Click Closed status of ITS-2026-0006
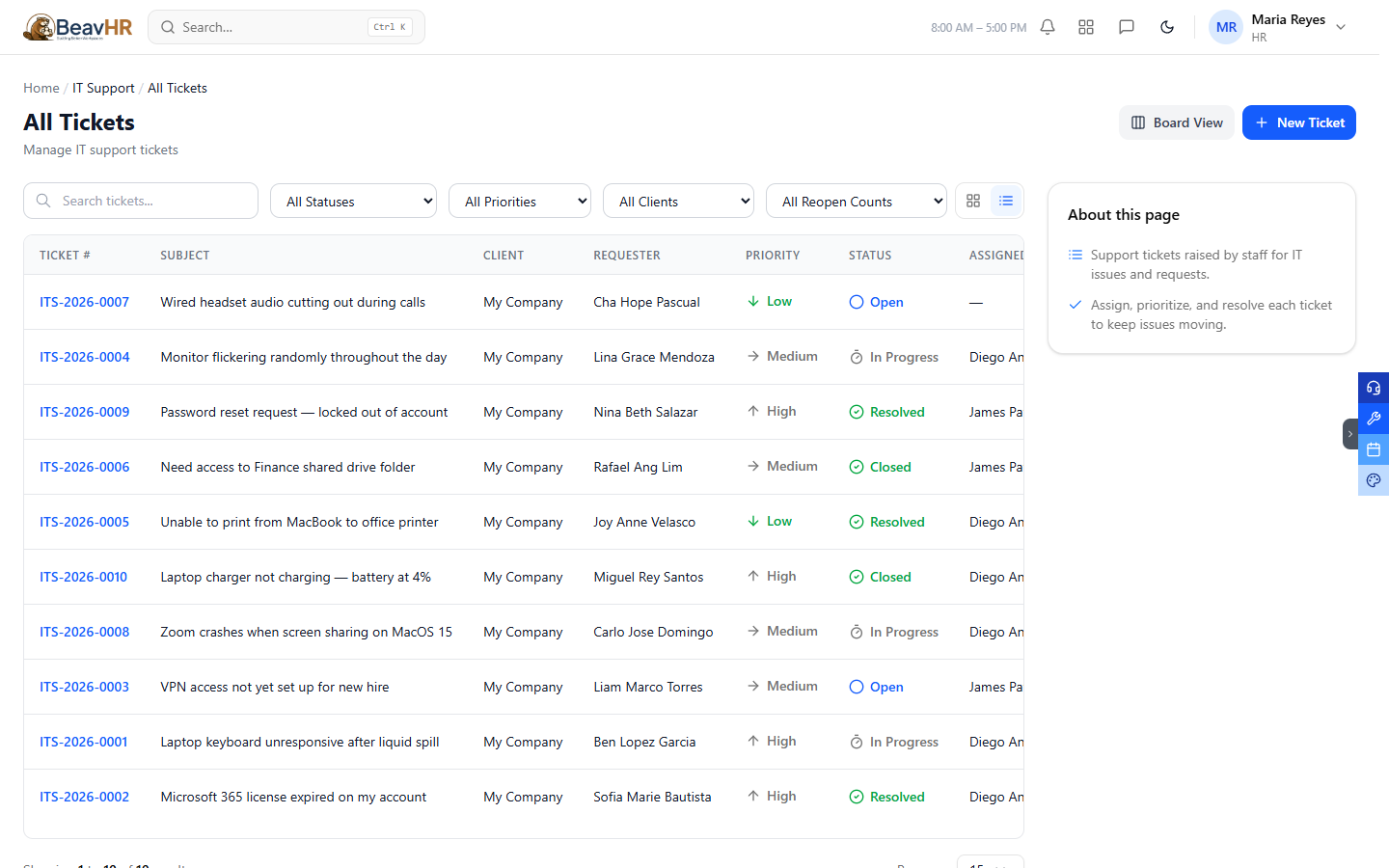Viewport: 1389px width, 868px height. click(880, 467)
